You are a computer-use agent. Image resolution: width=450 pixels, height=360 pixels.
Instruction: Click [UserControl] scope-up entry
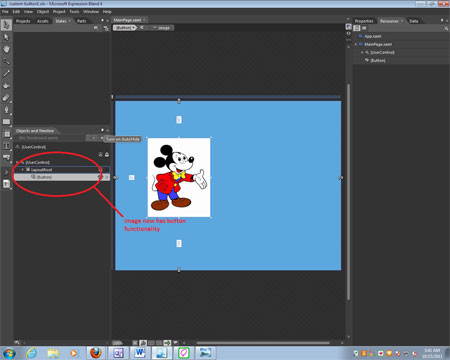[x=31, y=147]
